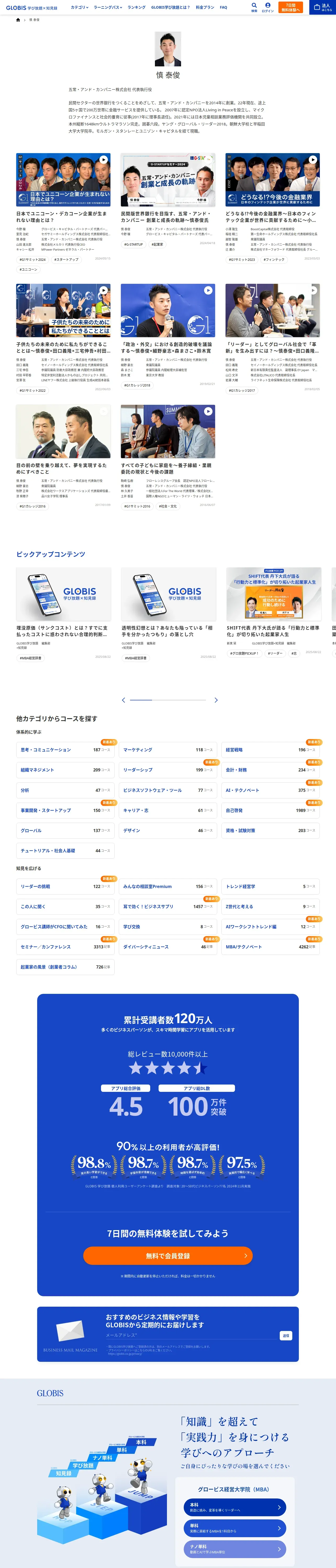The height and width of the screenshot is (1568, 336).
Task: Open the 料金プラン menu item
Action: [x=205, y=7]
